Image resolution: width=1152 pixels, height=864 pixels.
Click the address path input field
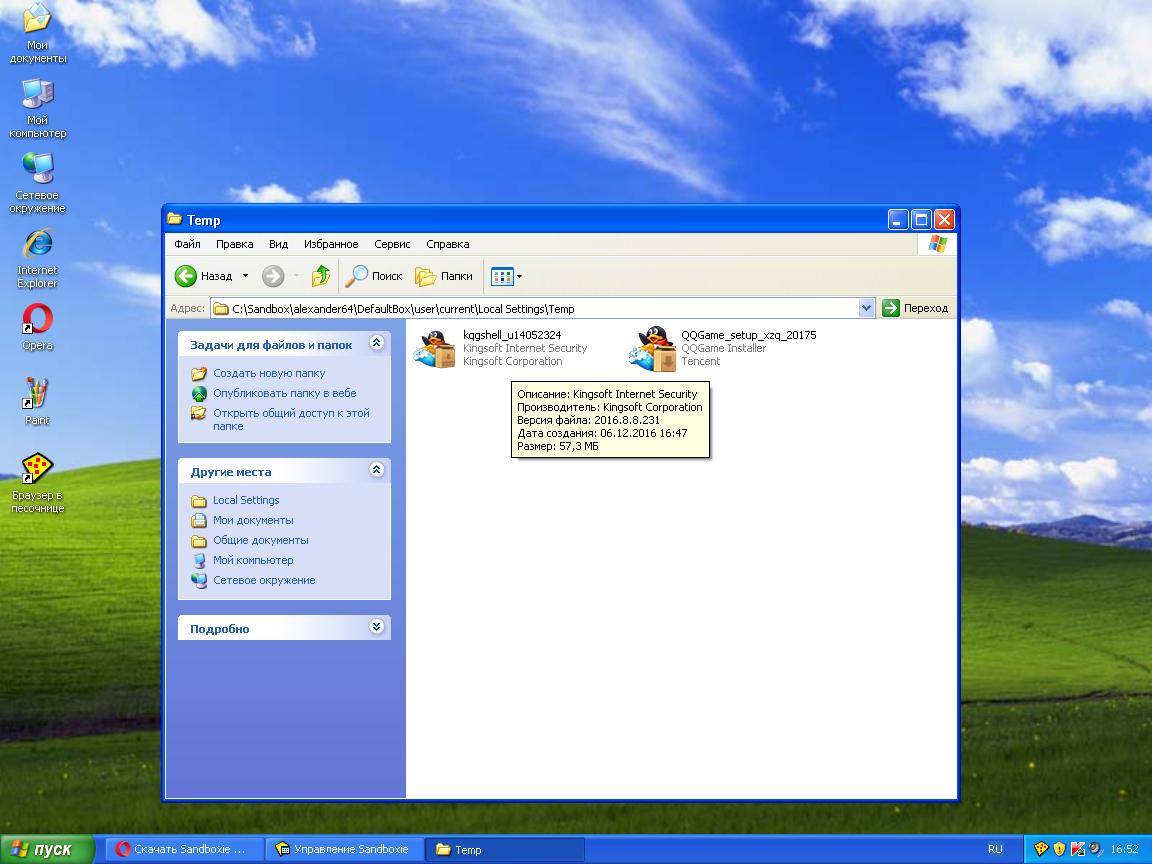[x=540, y=309]
